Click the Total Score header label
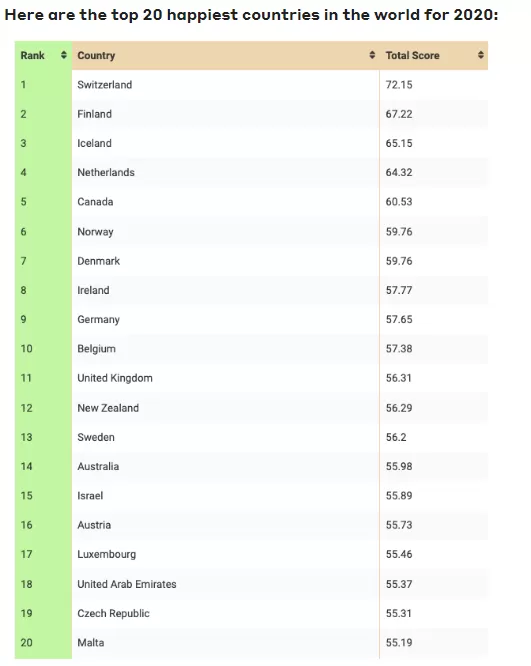 tap(412, 56)
